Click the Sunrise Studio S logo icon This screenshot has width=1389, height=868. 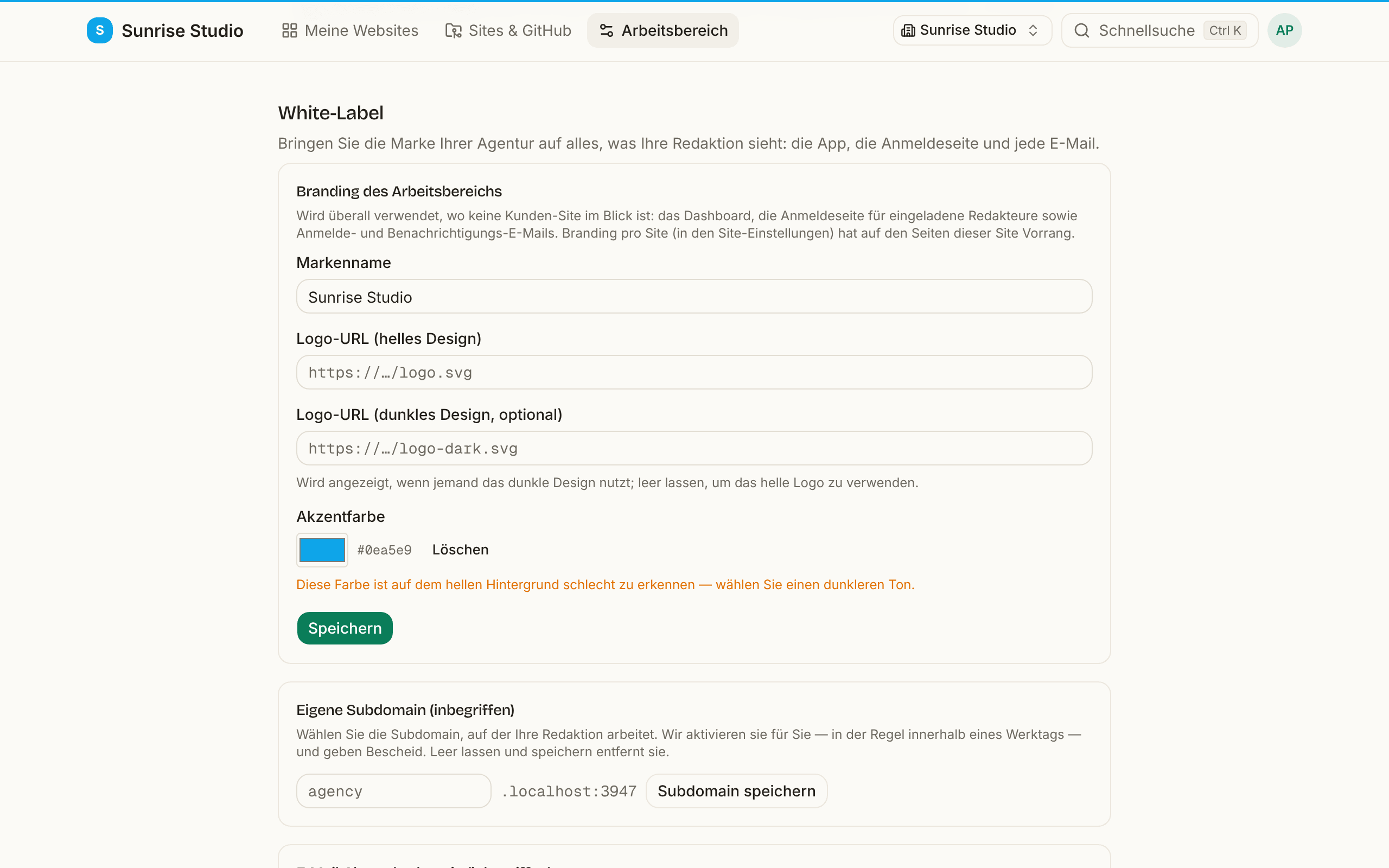(x=99, y=30)
